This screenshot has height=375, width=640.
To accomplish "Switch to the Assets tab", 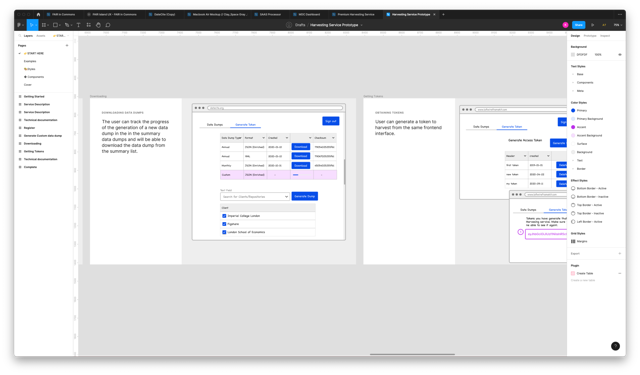I will coord(41,36).
